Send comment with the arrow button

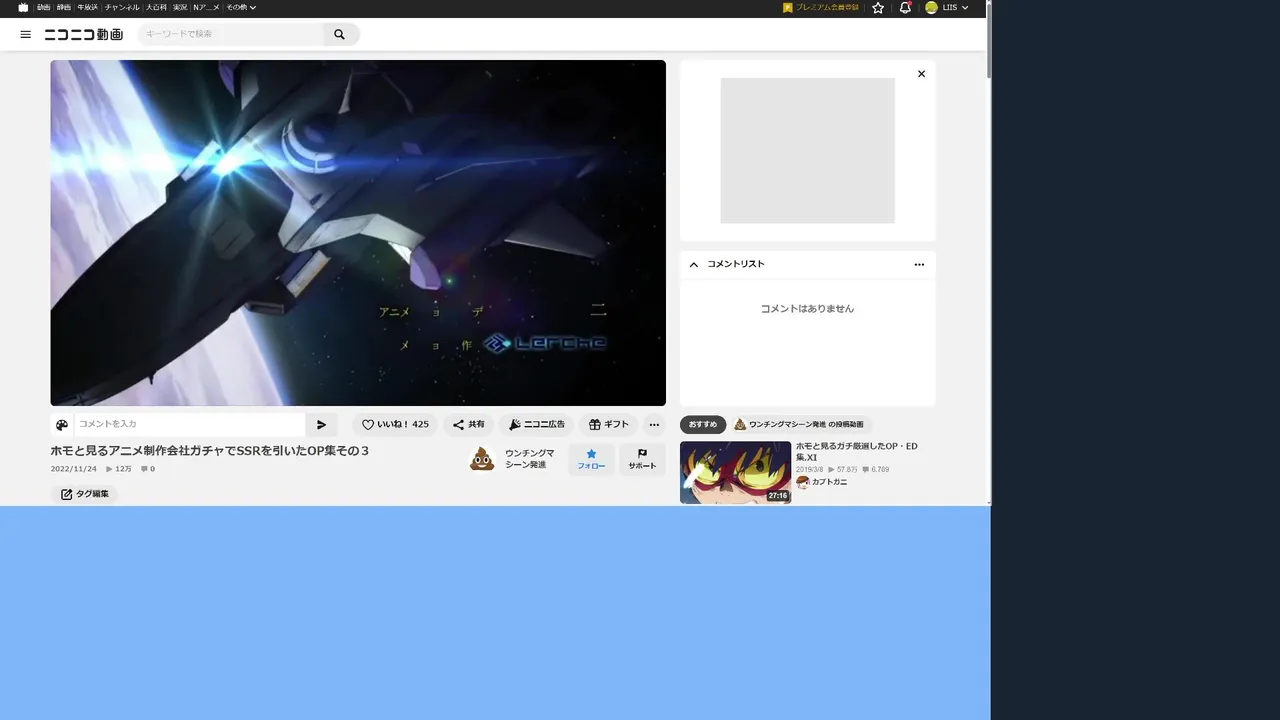(321, 425)
